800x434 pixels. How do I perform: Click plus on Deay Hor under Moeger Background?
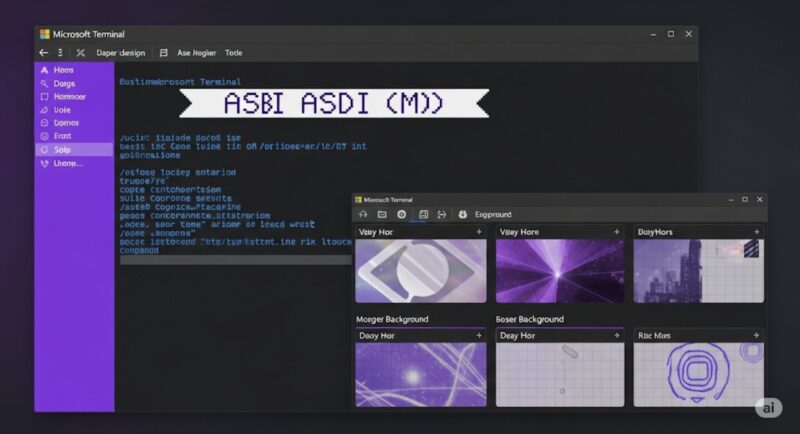[479, 336]
